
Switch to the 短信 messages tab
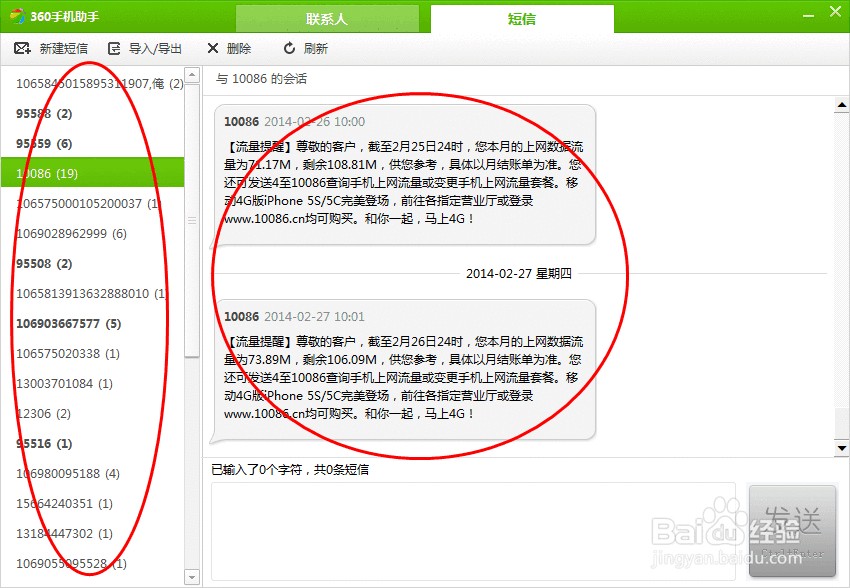[x=521, y=18]
